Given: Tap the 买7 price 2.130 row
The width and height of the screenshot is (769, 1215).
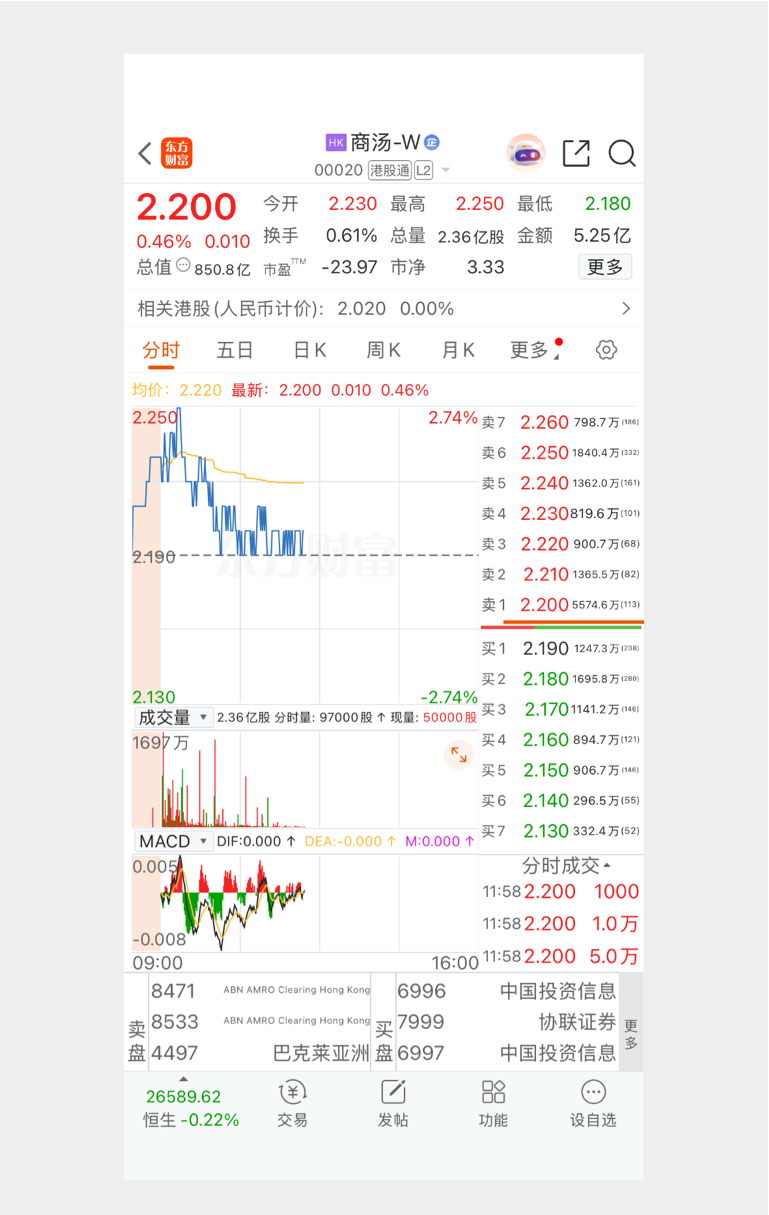Looking at the screenshot, I should [561, 831].
